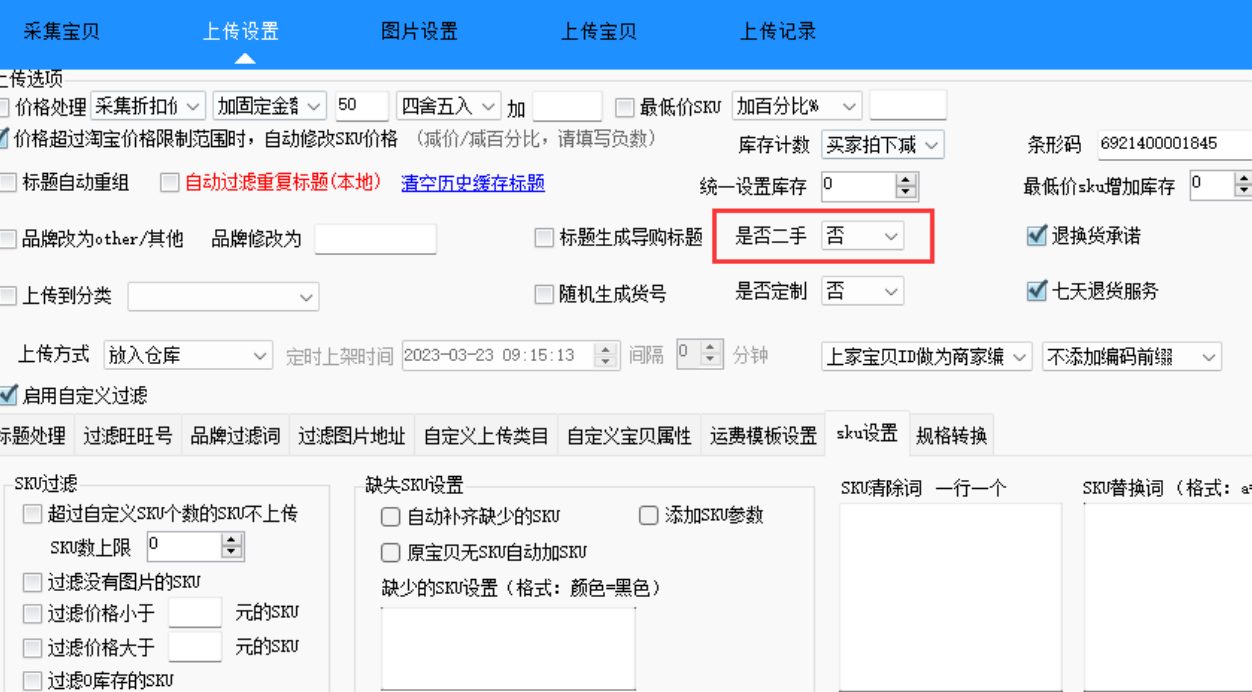
Task: Click the empty field after 加
Action: (567, 106)
